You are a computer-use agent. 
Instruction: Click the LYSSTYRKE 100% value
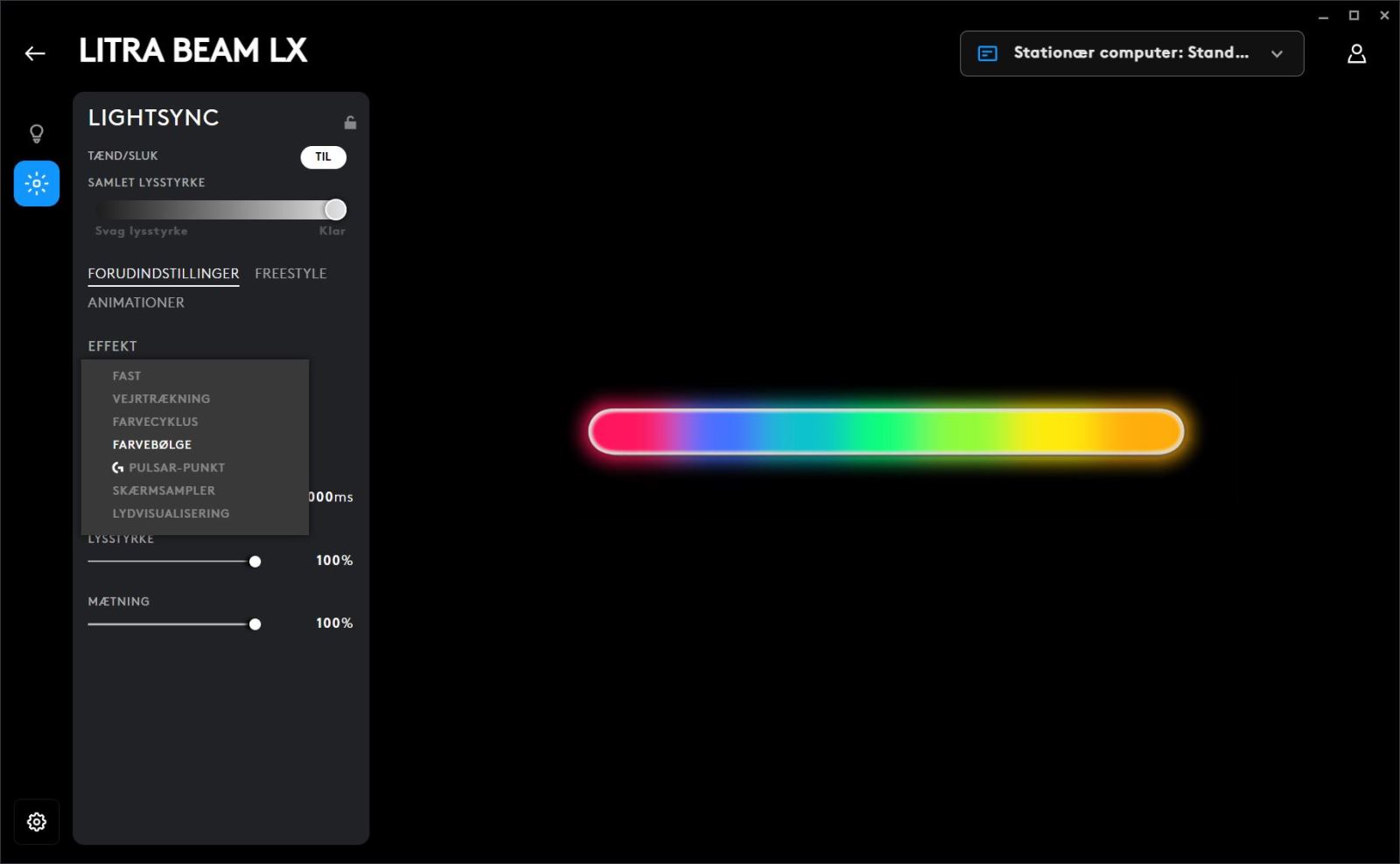[x=334, y=561]
